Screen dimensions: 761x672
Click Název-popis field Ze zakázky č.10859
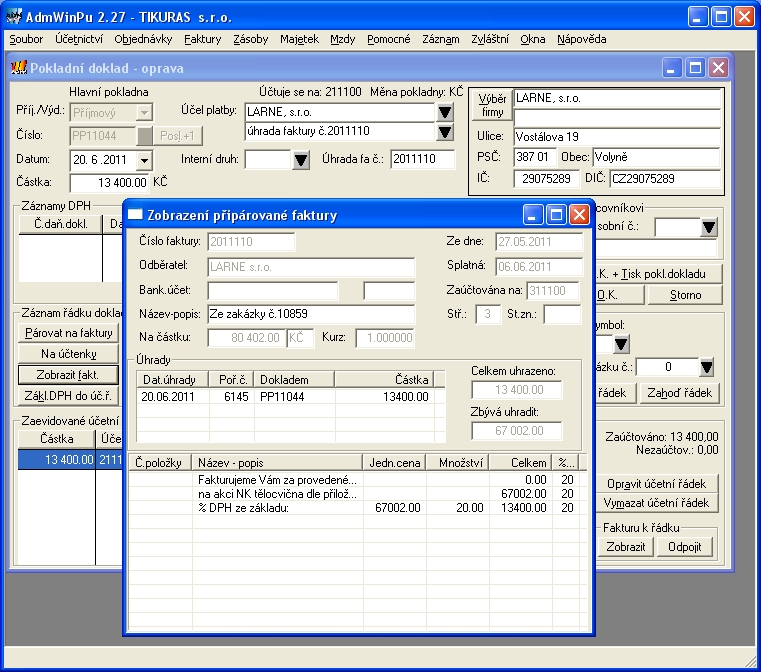pos(311,314)
